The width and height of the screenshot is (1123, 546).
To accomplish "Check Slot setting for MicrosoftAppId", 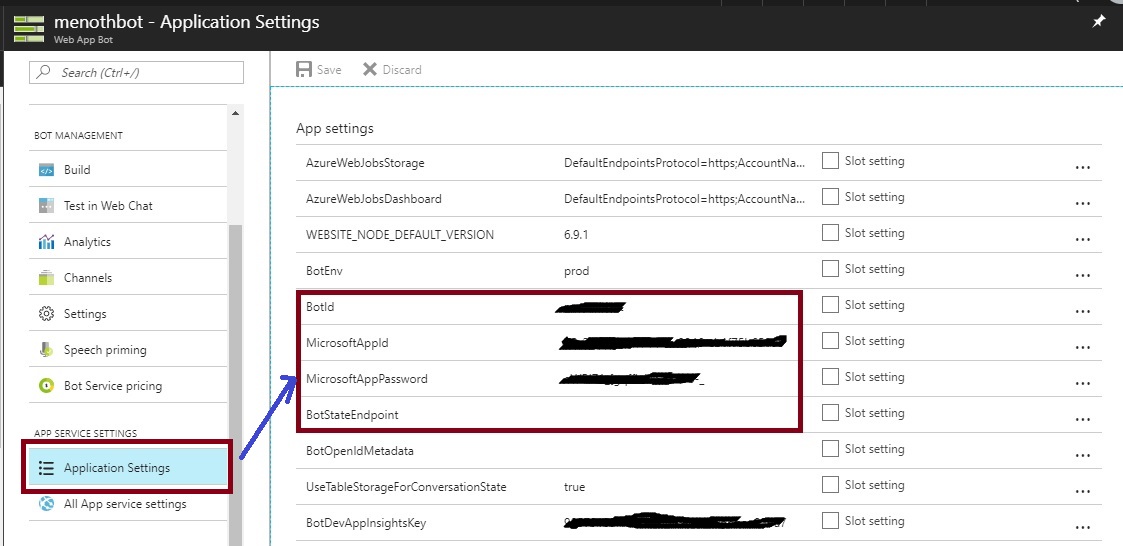I will [830, 340].
